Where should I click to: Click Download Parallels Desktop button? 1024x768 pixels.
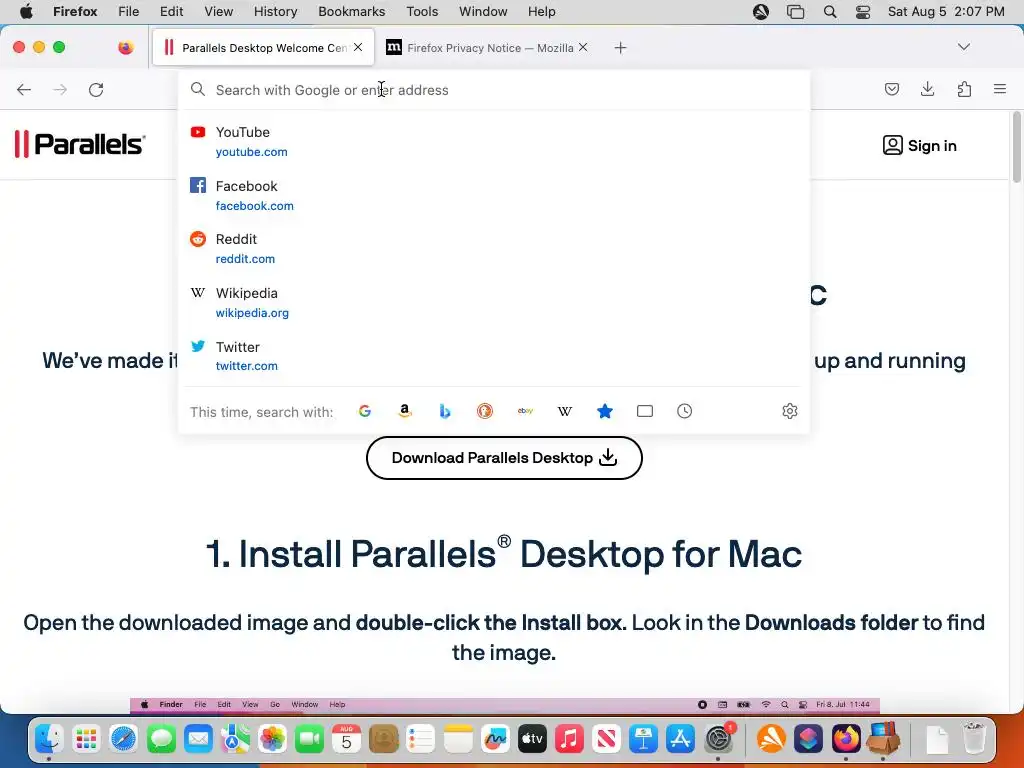504,458
